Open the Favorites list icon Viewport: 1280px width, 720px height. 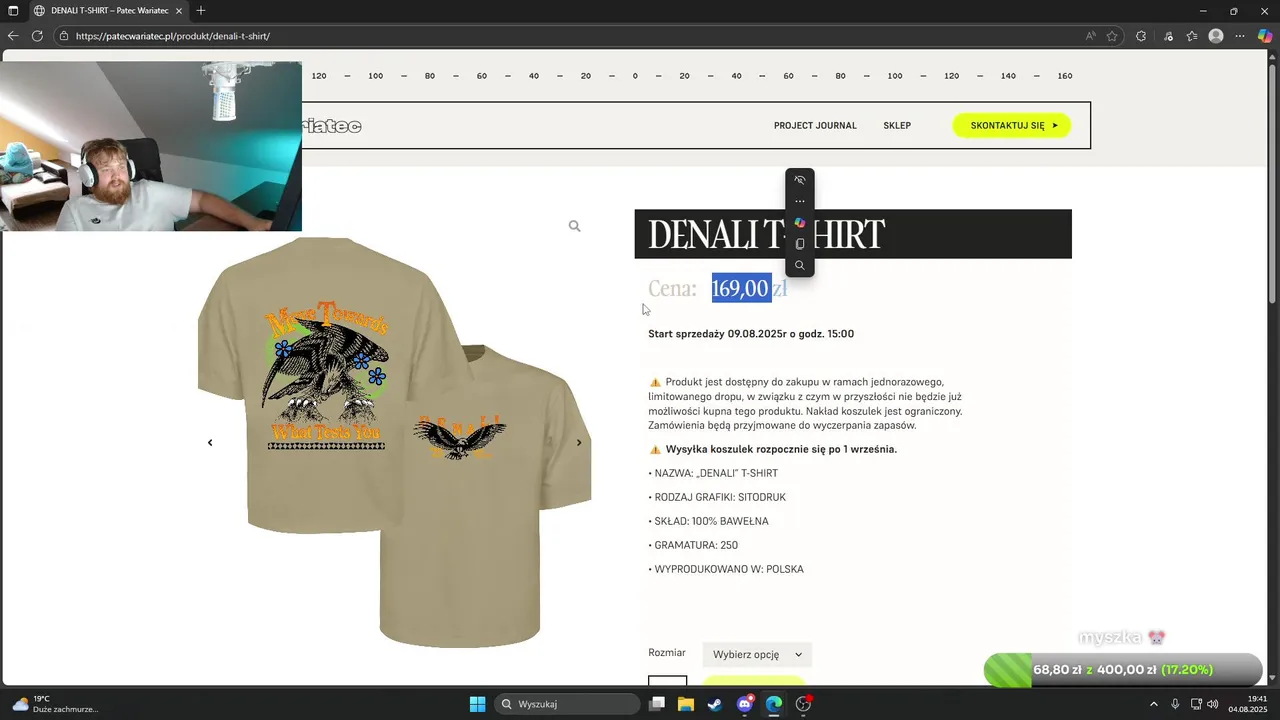[1192, 36]
